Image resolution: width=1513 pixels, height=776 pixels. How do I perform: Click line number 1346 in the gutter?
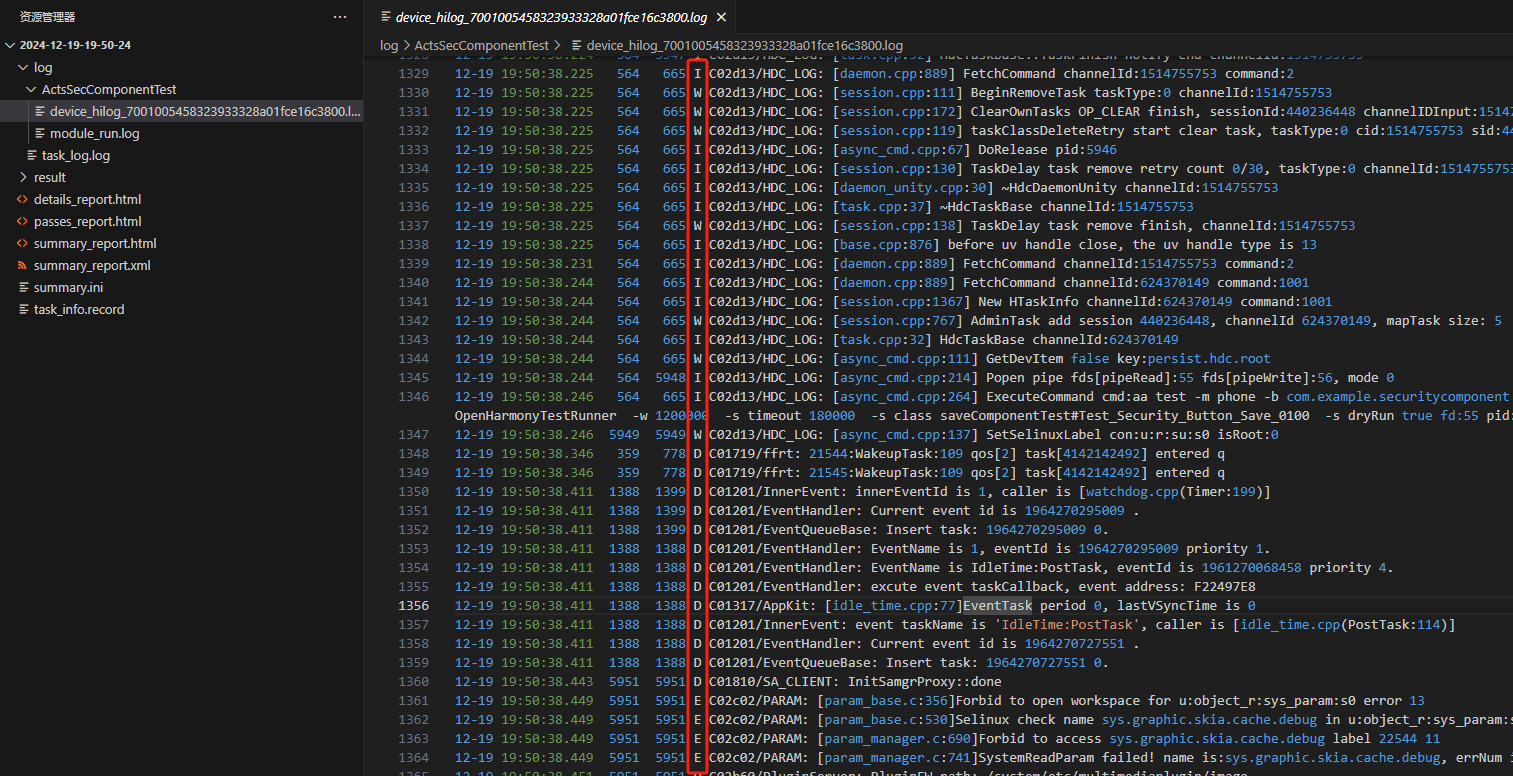point(413,397)
